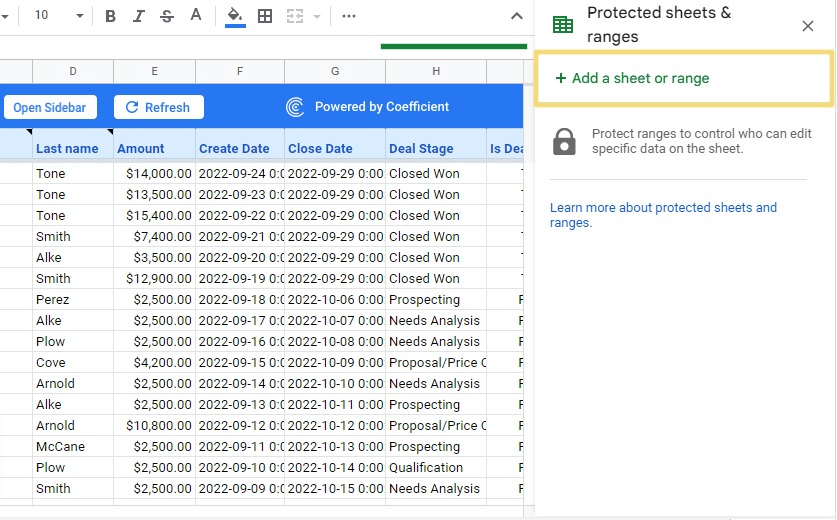Viewport: 837px width, 520px height.
Task: Open the text color picker
Action: [195, 16]
